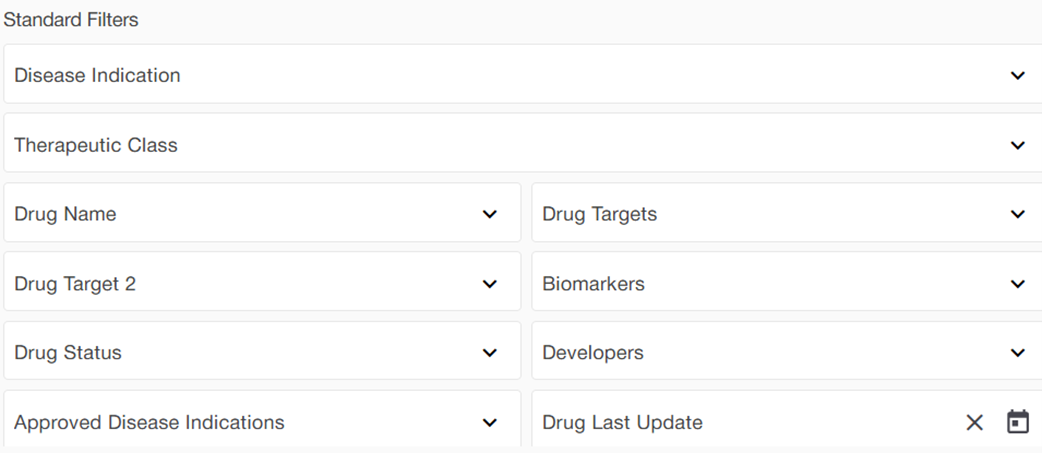The height and width of the screenshot is (453, 1042).
Task: Select the Therapeutic Class filter field
Action: [x=96, y=145]
